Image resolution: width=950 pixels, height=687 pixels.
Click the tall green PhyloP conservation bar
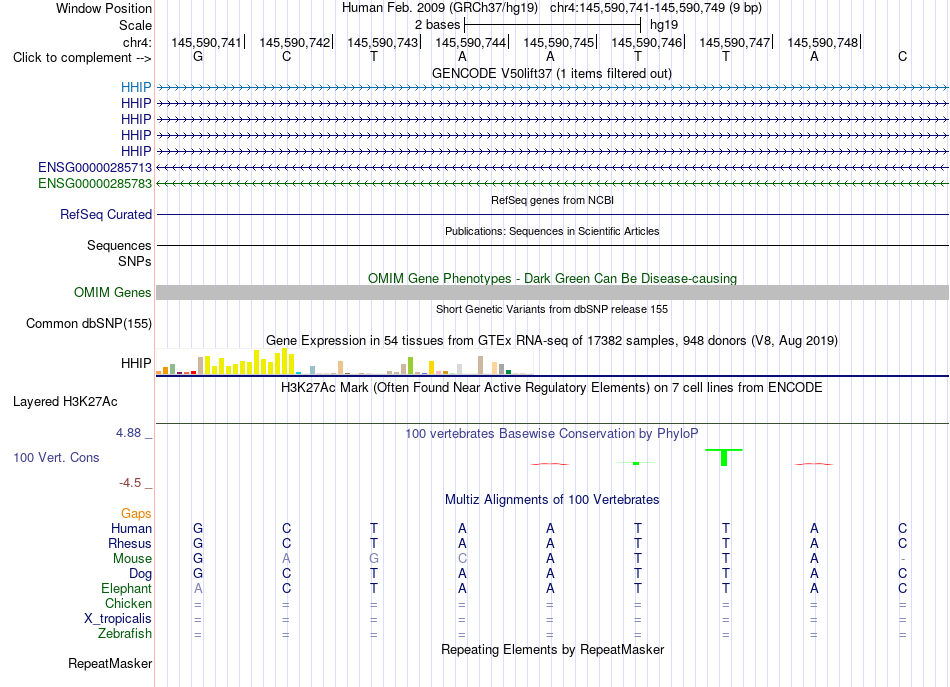pos(723,457)
